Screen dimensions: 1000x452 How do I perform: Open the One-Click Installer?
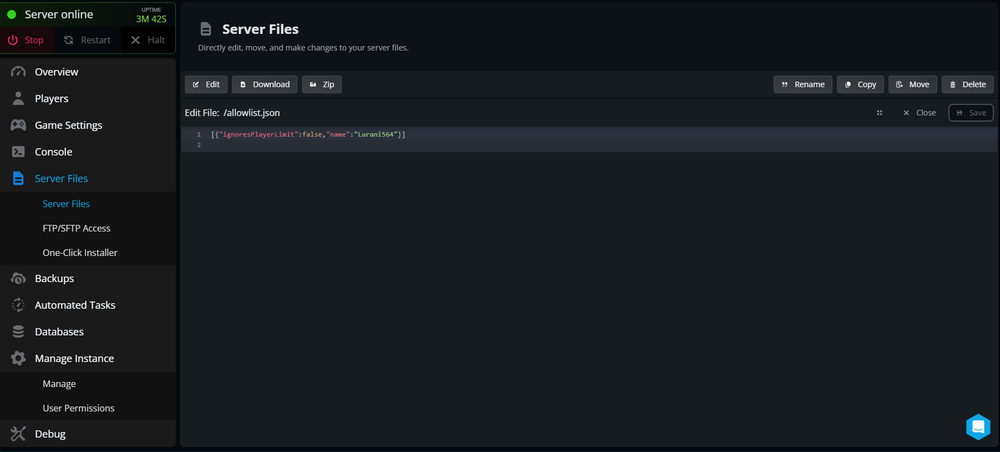pos(79,253)
